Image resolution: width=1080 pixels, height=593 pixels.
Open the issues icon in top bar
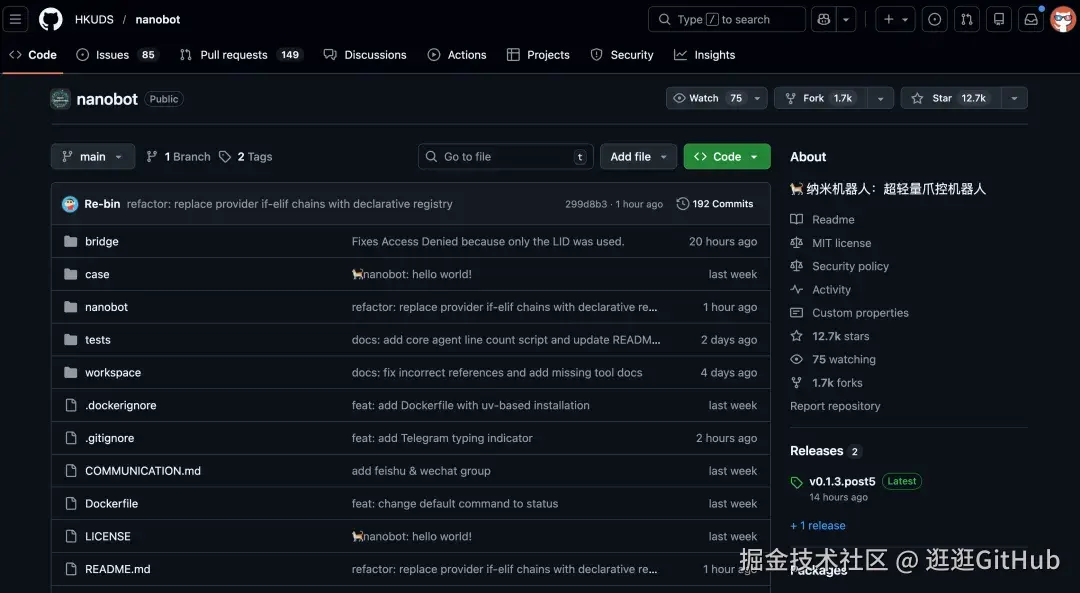tap(935, 19)
